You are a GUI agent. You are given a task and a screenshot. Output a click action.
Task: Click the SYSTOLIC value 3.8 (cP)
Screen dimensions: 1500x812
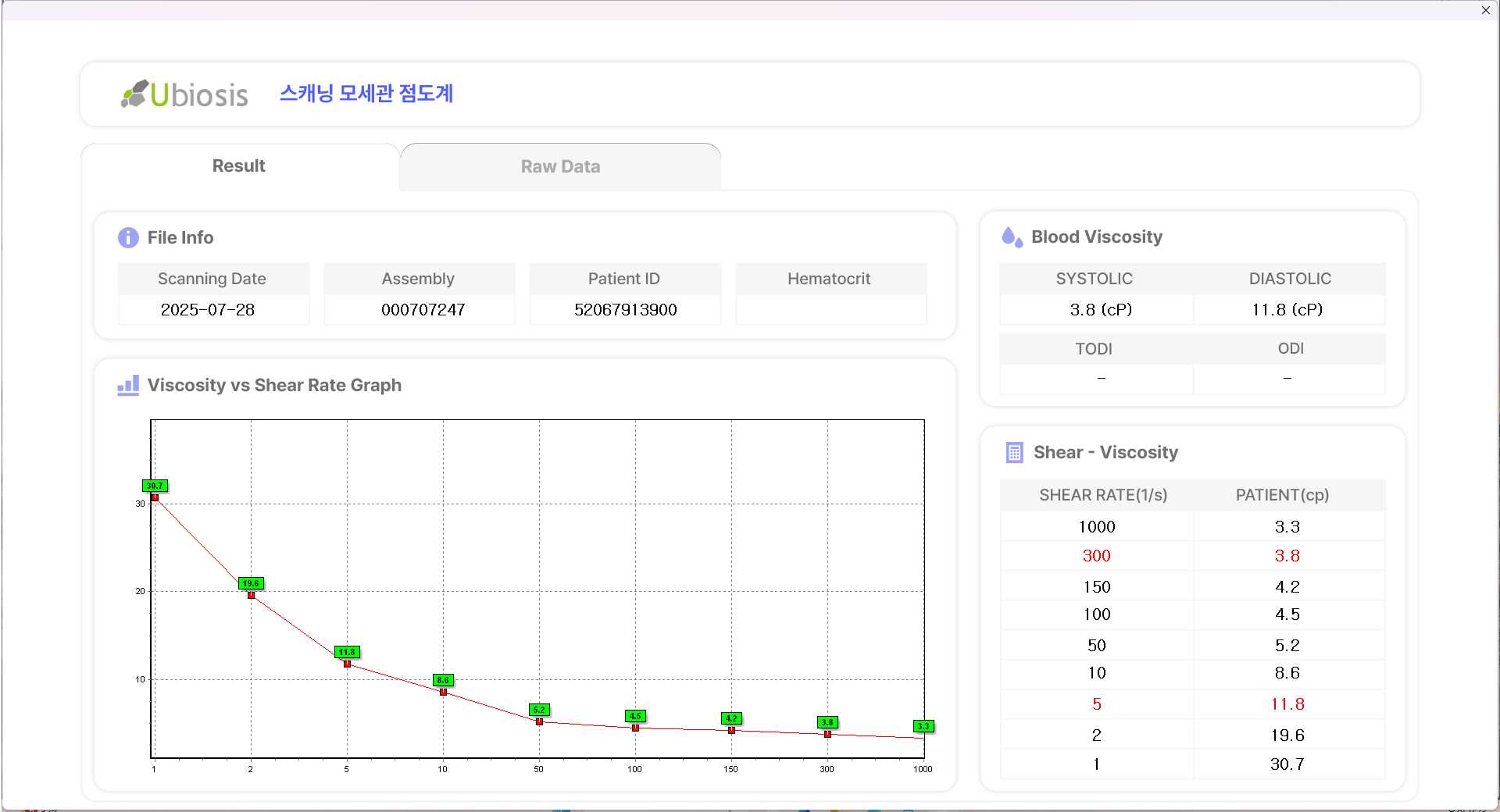pyautogui.click(x=1100, y=310)
